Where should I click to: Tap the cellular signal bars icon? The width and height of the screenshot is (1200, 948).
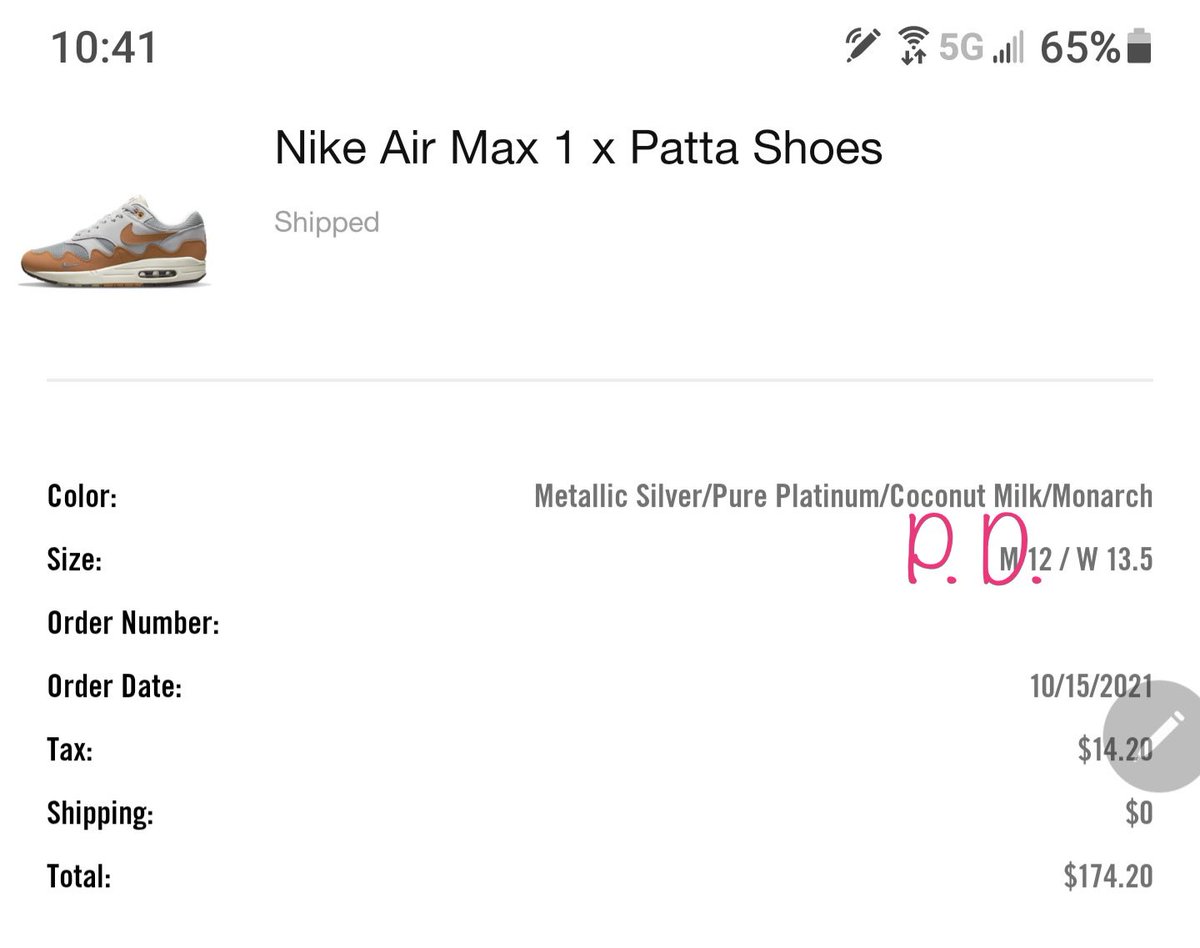point(1010,48)
